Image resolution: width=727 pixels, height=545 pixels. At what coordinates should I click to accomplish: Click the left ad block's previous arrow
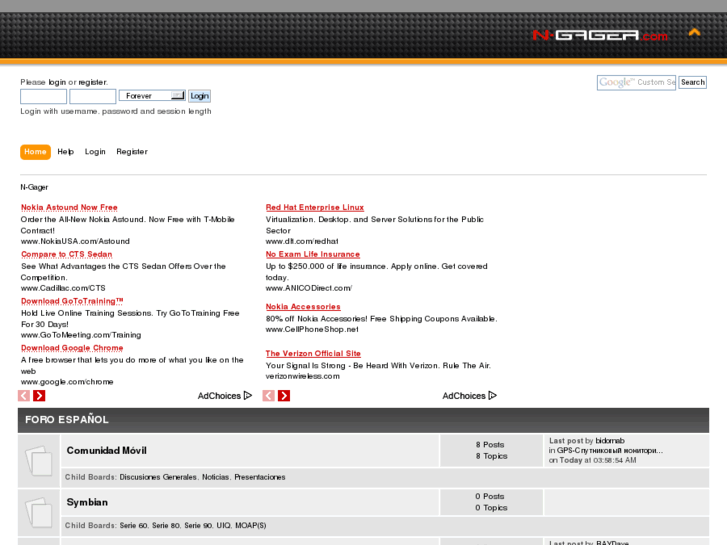pyautogui.click(x=24, y=396)
